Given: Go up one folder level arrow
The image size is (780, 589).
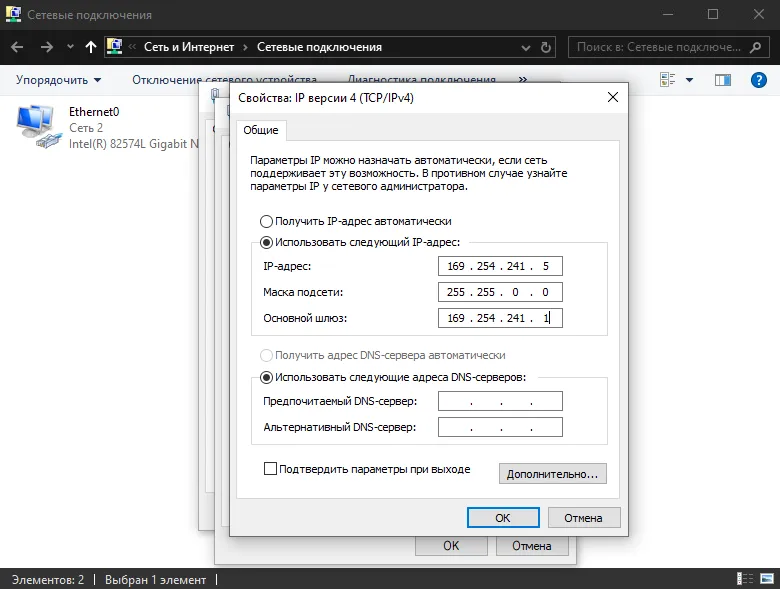Looking at the screenshot, I should coord(91,47).
